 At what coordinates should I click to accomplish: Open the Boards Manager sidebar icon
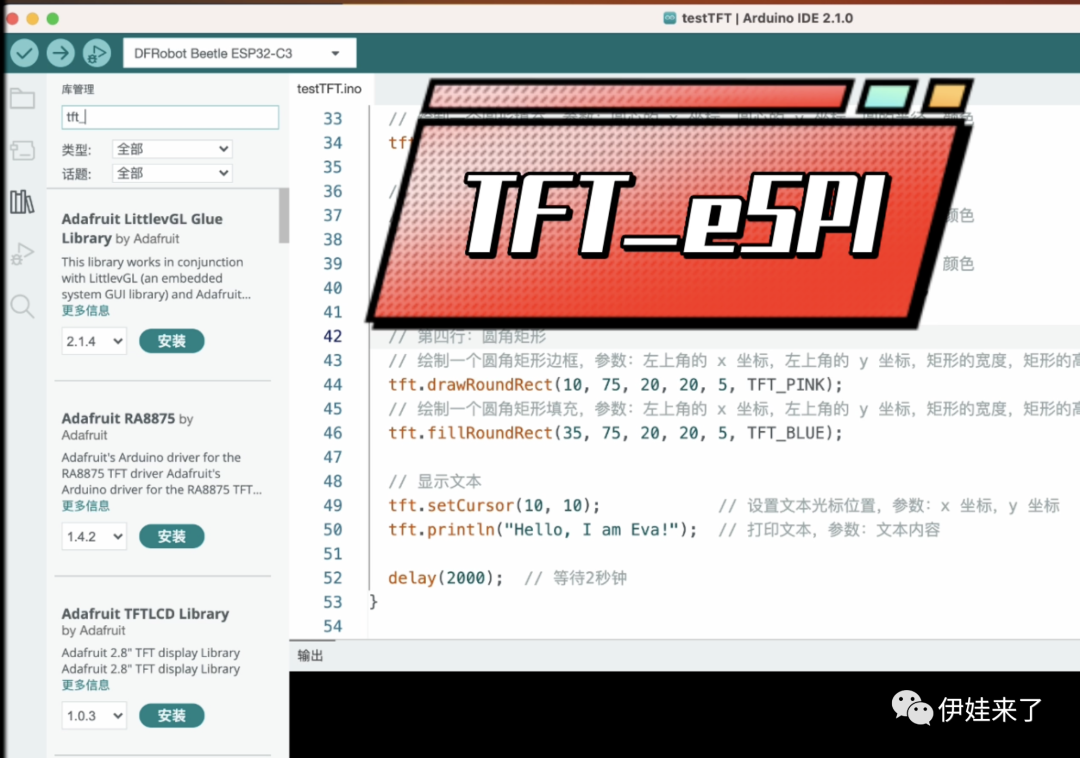click(x=22, y=150)
